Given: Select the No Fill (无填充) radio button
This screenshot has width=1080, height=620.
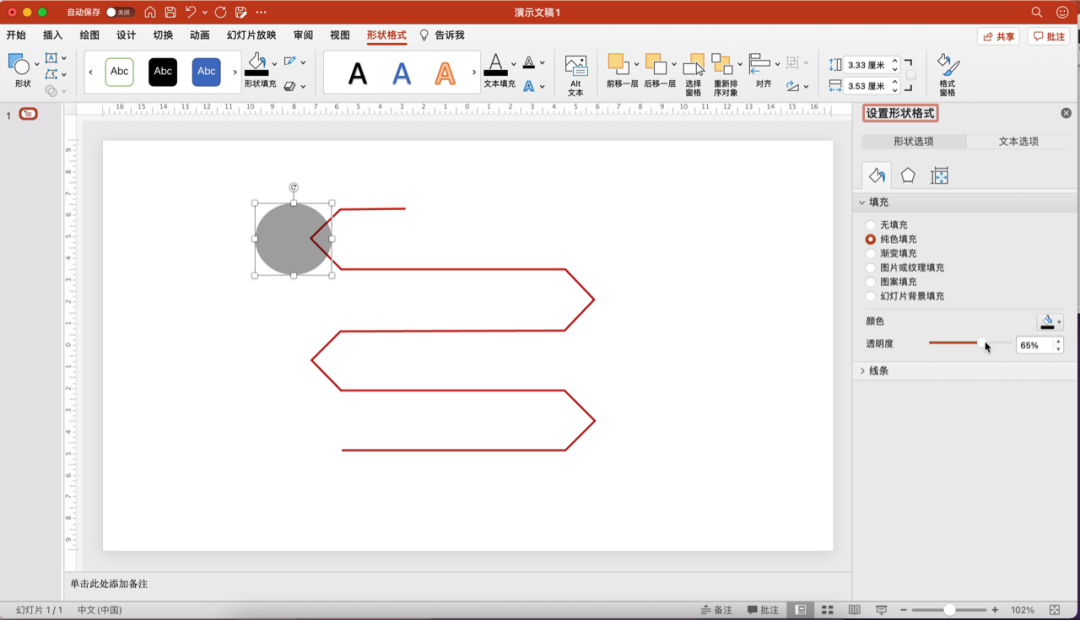Looking at the screenshot, I should pos(871,225).
